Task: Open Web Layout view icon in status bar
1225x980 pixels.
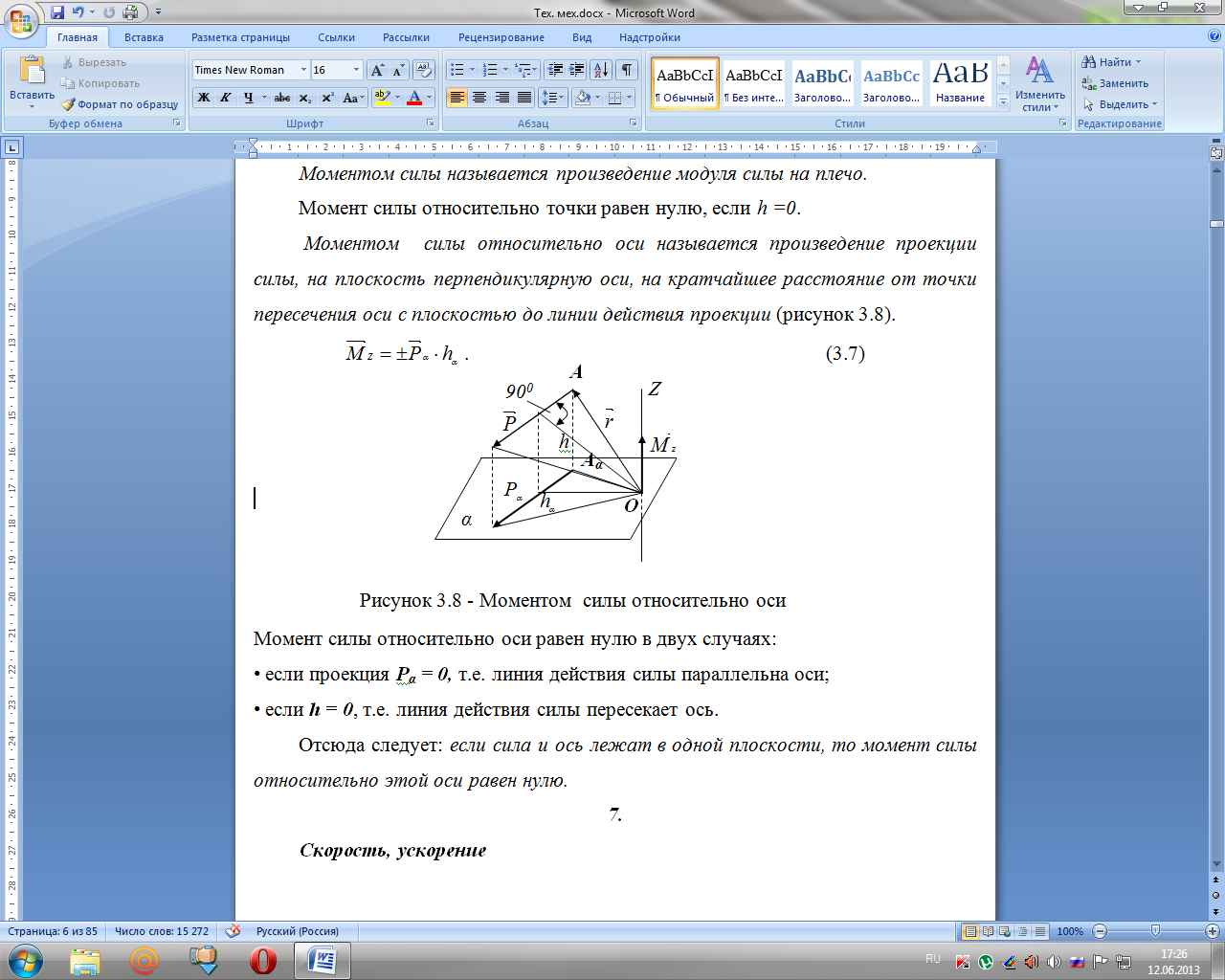Action: [1005, 931]
